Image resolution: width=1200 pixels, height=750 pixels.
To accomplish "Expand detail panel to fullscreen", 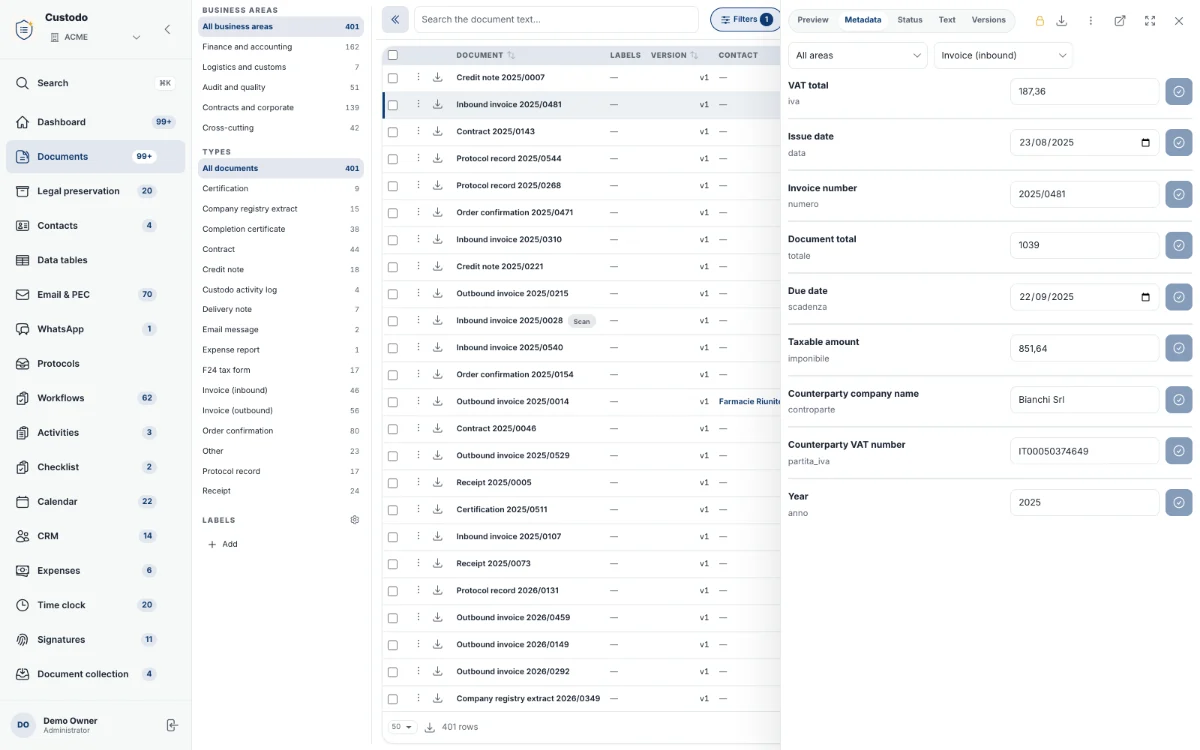I will coord(1150,20).
